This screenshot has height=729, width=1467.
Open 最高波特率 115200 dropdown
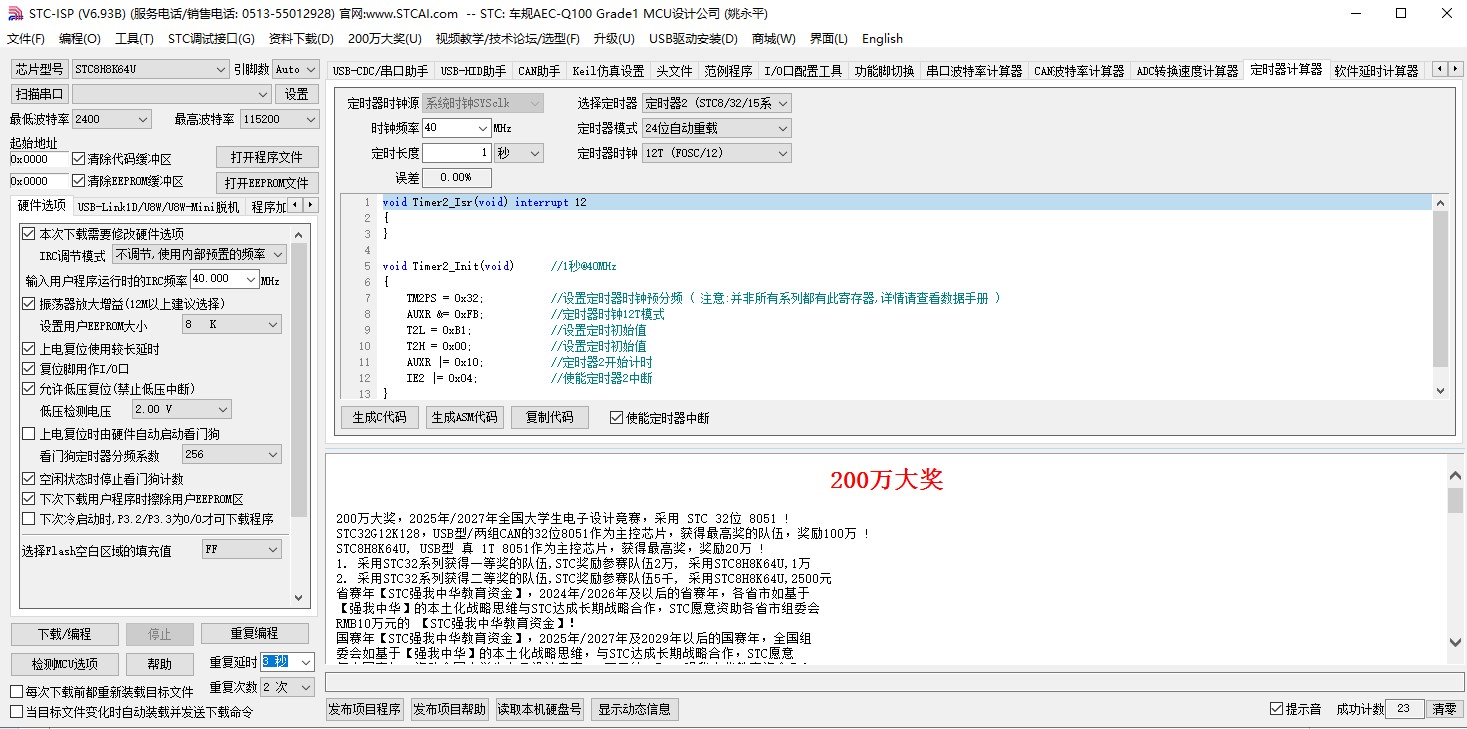click(280, 119)
